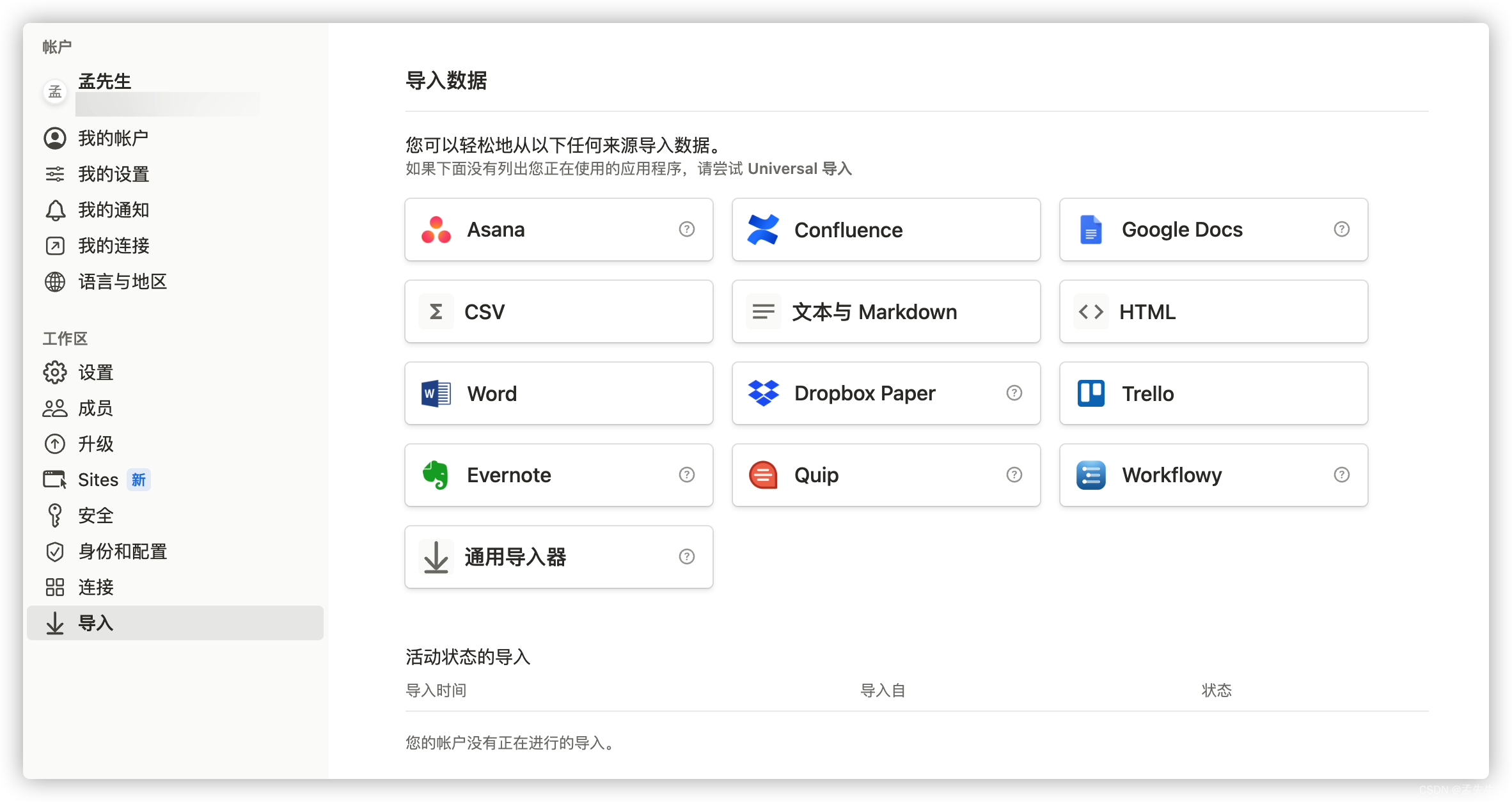Open help for Evernote import
Image resolution: width=1512 pixels, height=802 pixels.
(687, 475)
